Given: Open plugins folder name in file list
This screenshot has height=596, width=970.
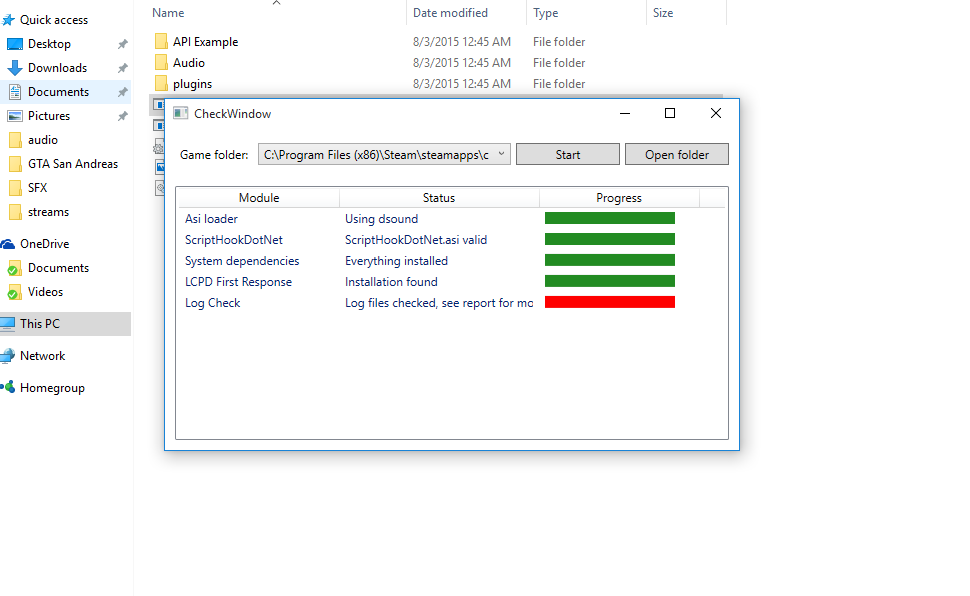Looking at the screenshot, I should [192, 84].
